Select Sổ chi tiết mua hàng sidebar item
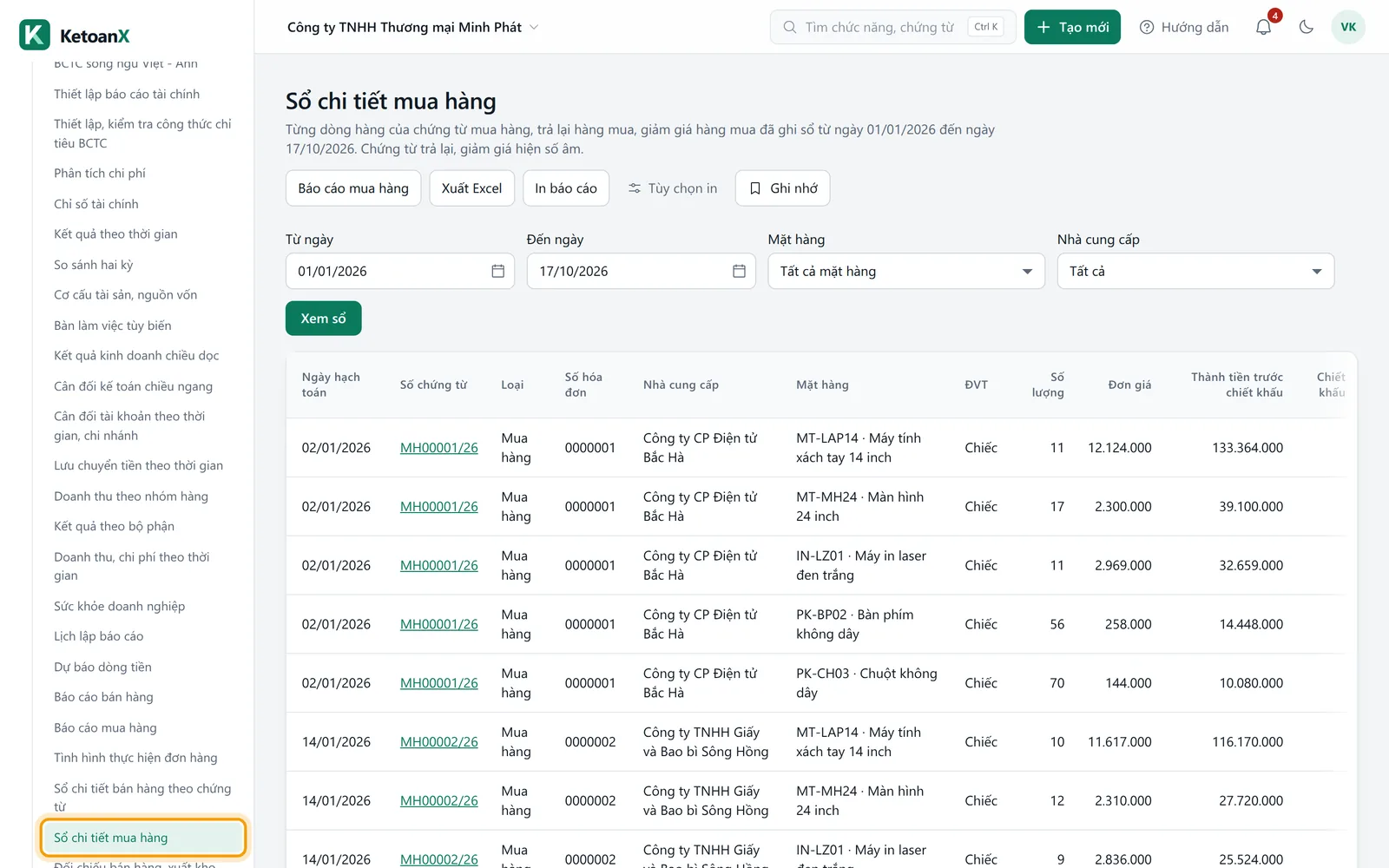1389x868 pixels. click(143, 838)
